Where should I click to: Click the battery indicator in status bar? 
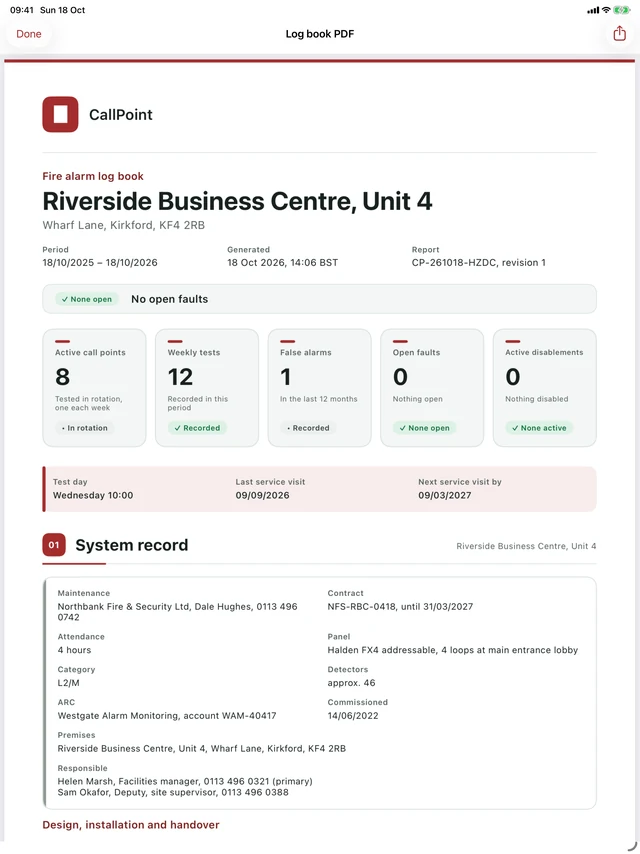click(621, 10)
